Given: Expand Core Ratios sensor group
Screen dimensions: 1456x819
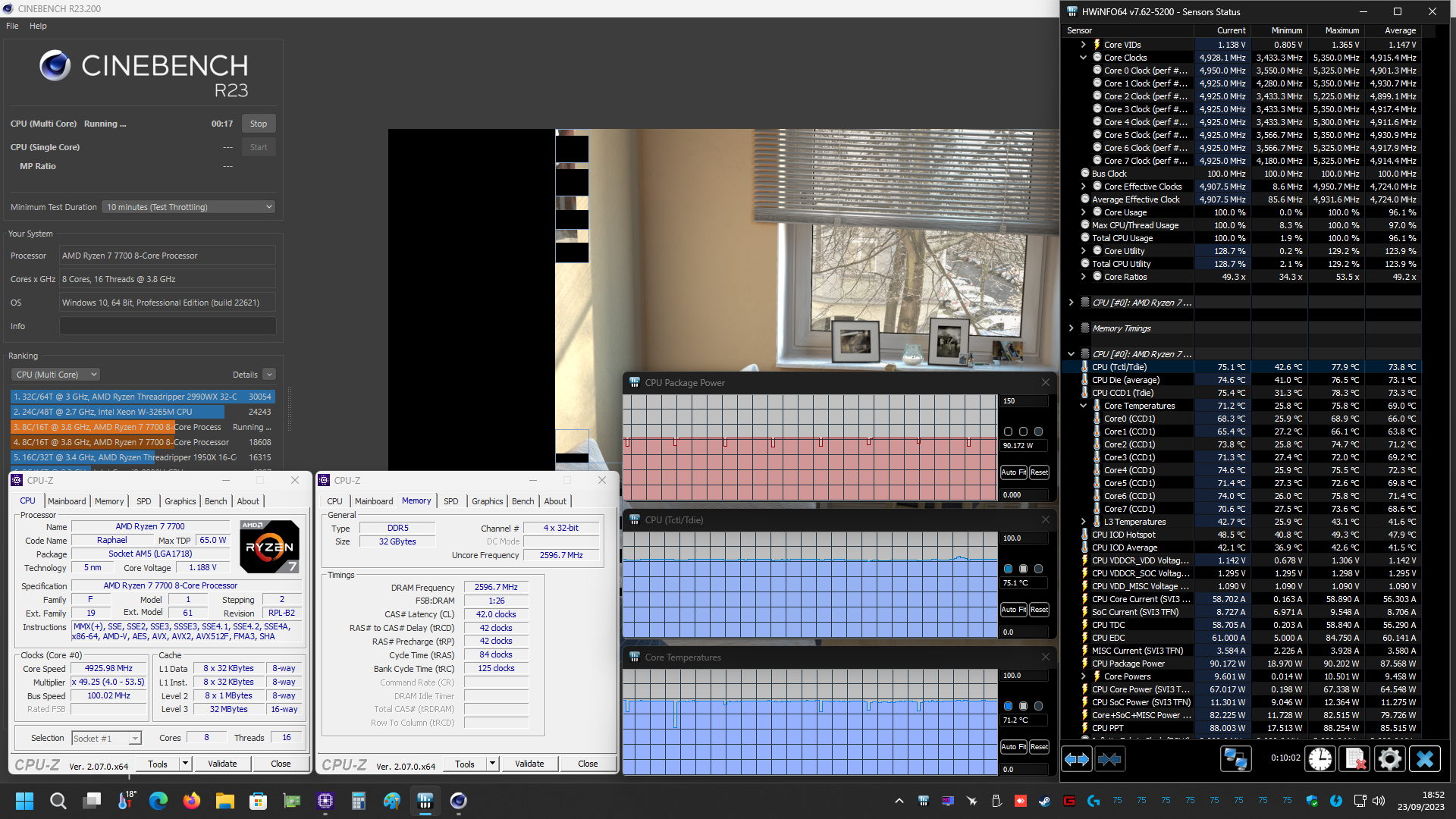Looking at the screenshot, I should click(1084, 277).
